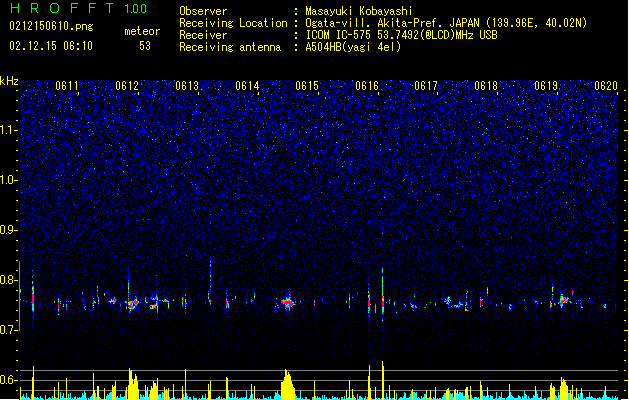The height and width of the screenshot is (400, 629).
Task: Click the 0613 time marker
Action: 187,86
